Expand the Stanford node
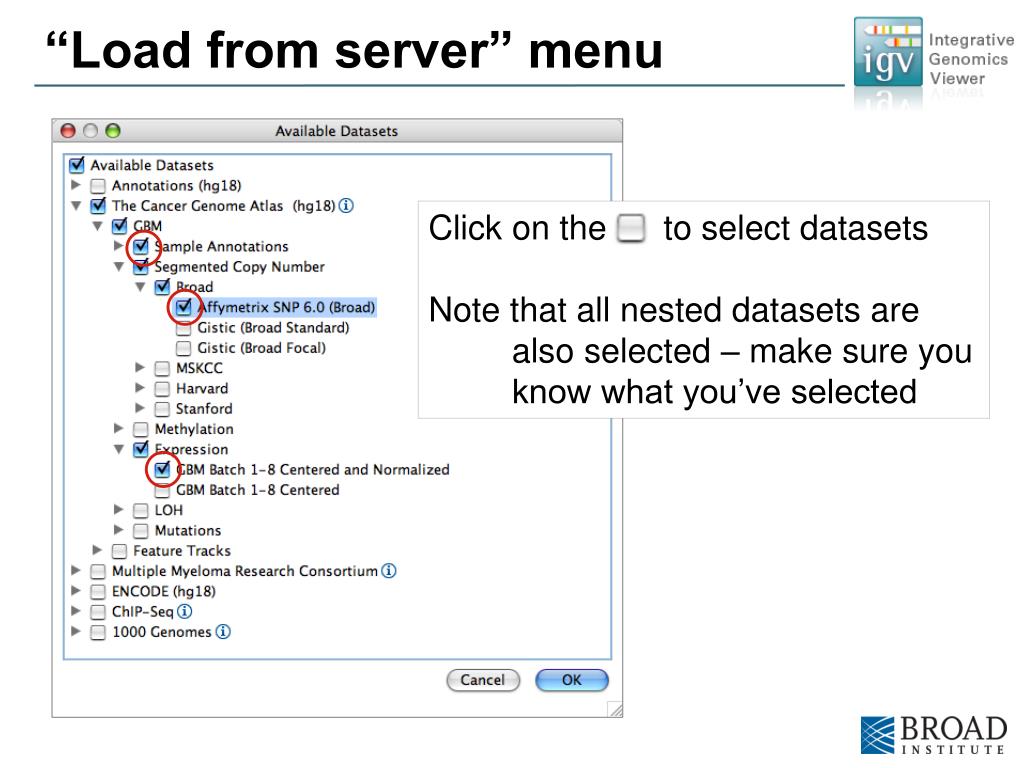1024x768 pixels. pos(140,408)
